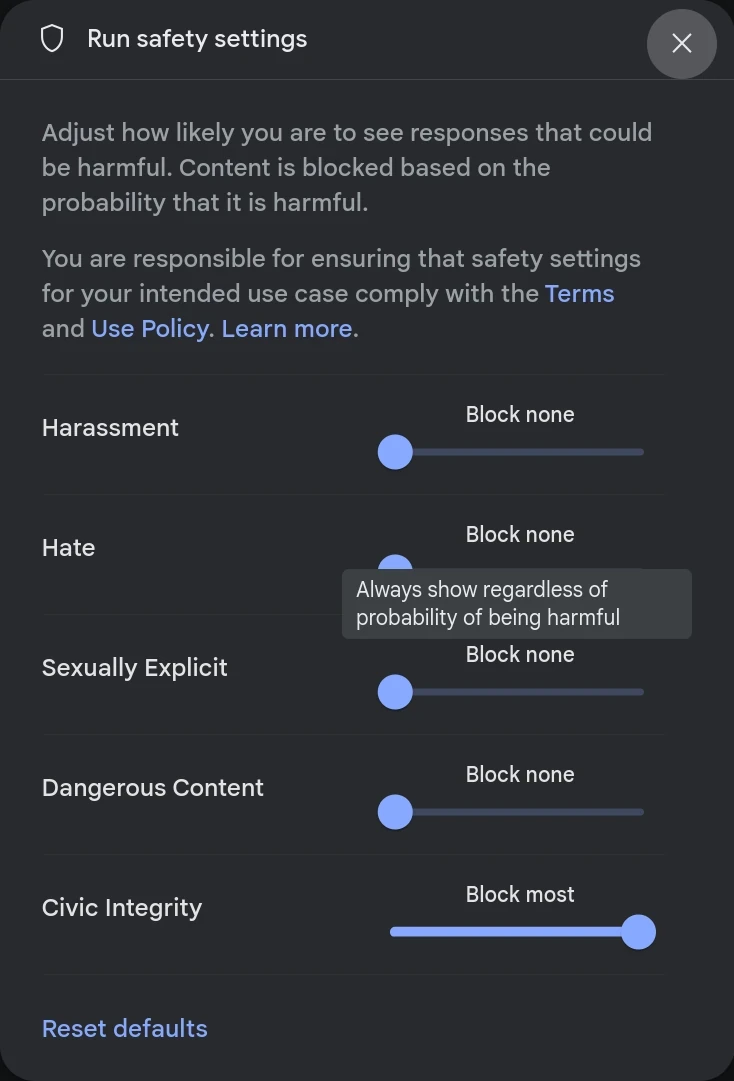Click the Always show regardless tooltip
734x1081 pixels.
click(x=517, y=604)
